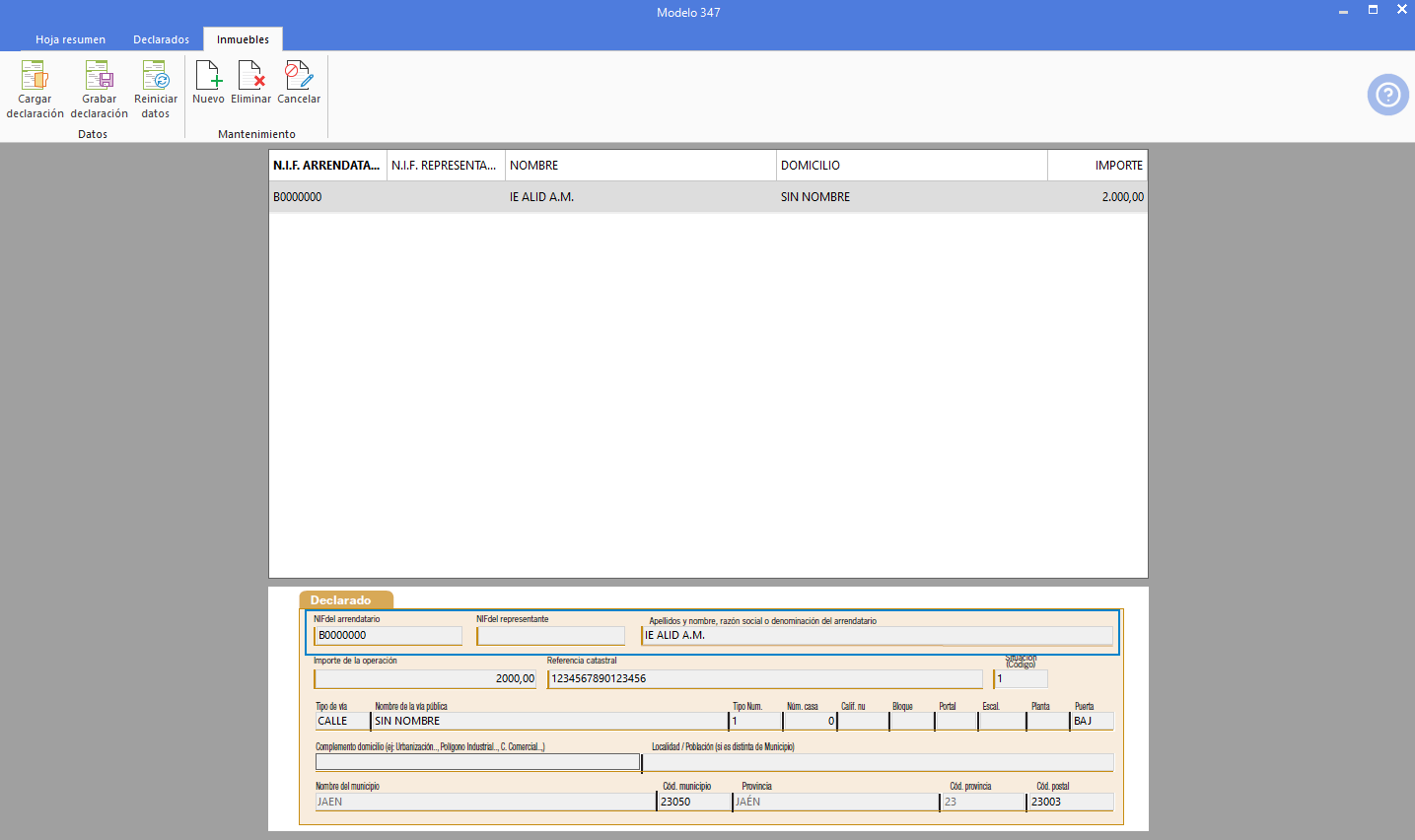Image resolution: width=1415 pixels, height=840 pixels.
Task: Click Importe de la operación field
Action: (x=425, y=679)
